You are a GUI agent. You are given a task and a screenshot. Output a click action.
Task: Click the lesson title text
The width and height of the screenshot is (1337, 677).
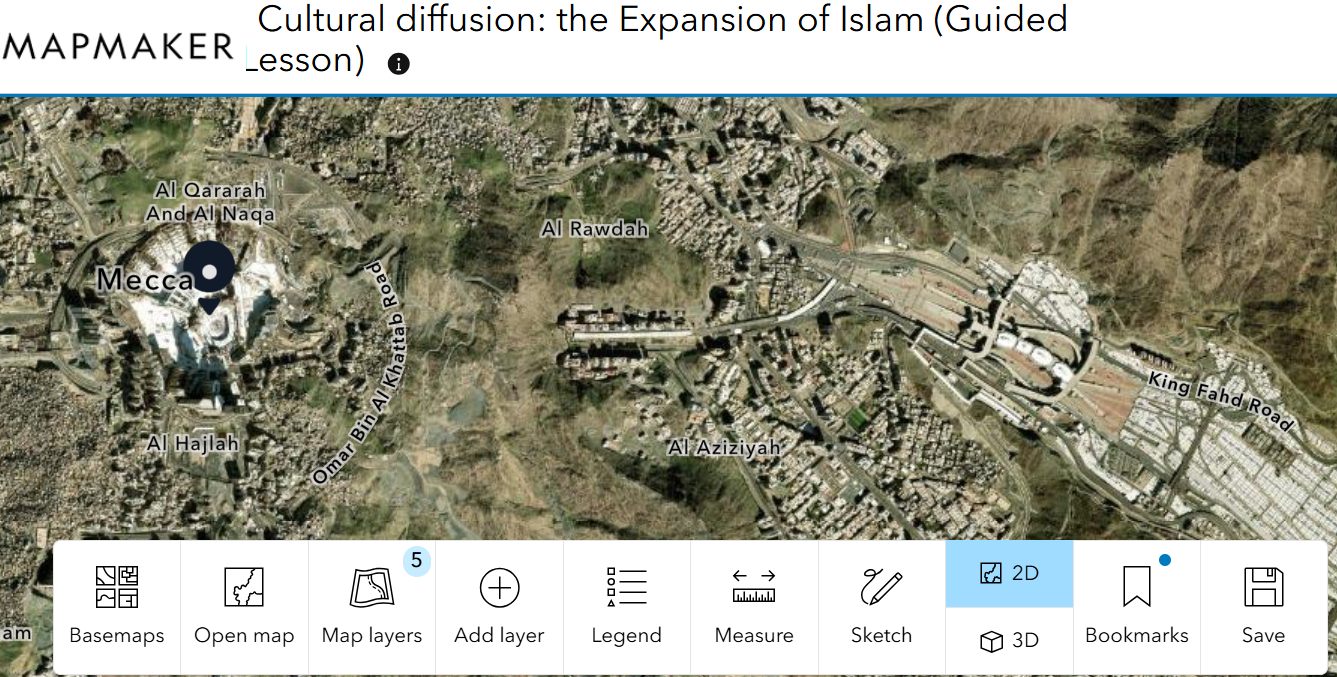point(660,20)
